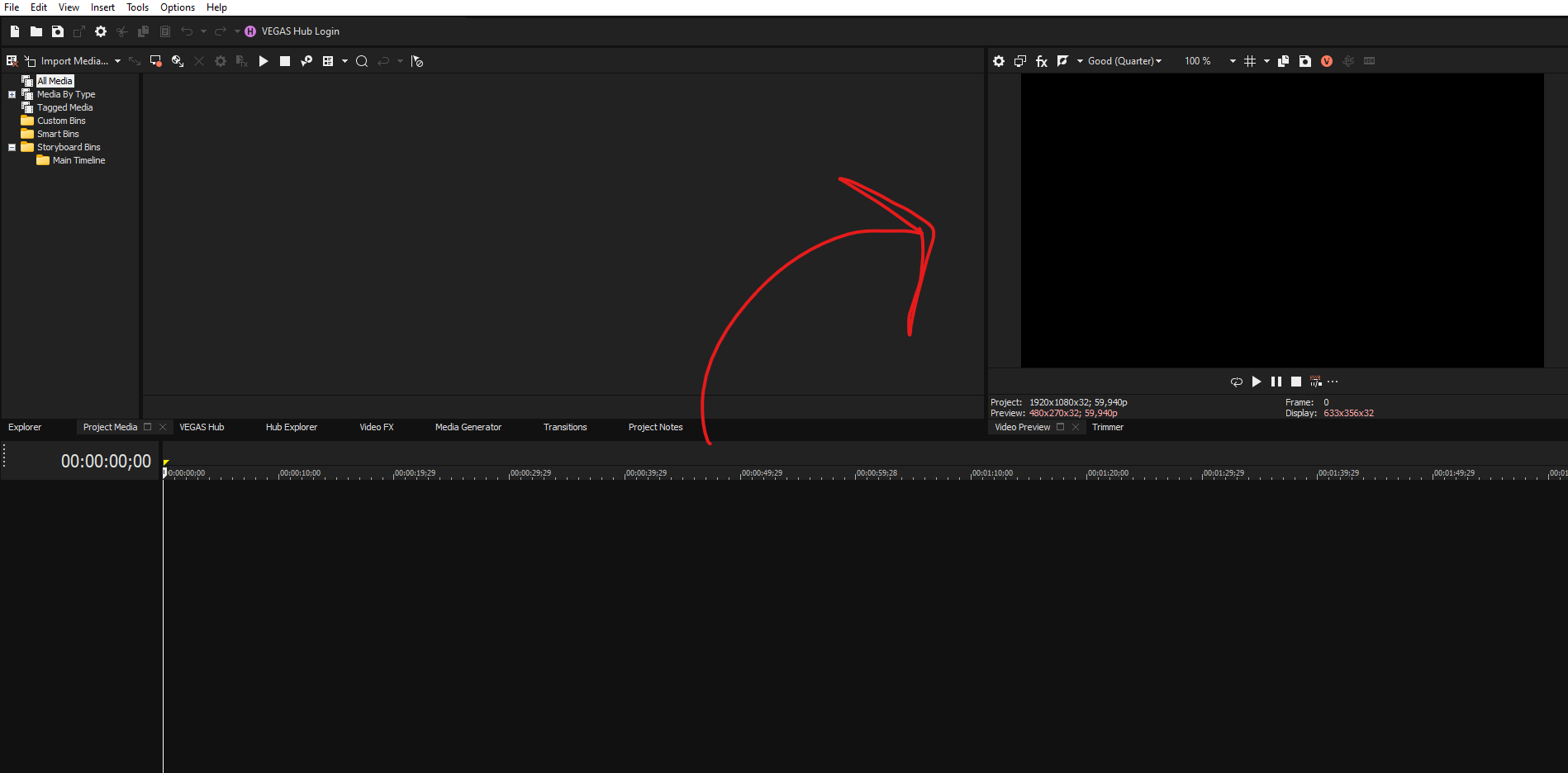Click the 00:00:00;00 timecode display
Image resolution: width=1568 pixels, height=773 pixels.
[x=106, y=461]
